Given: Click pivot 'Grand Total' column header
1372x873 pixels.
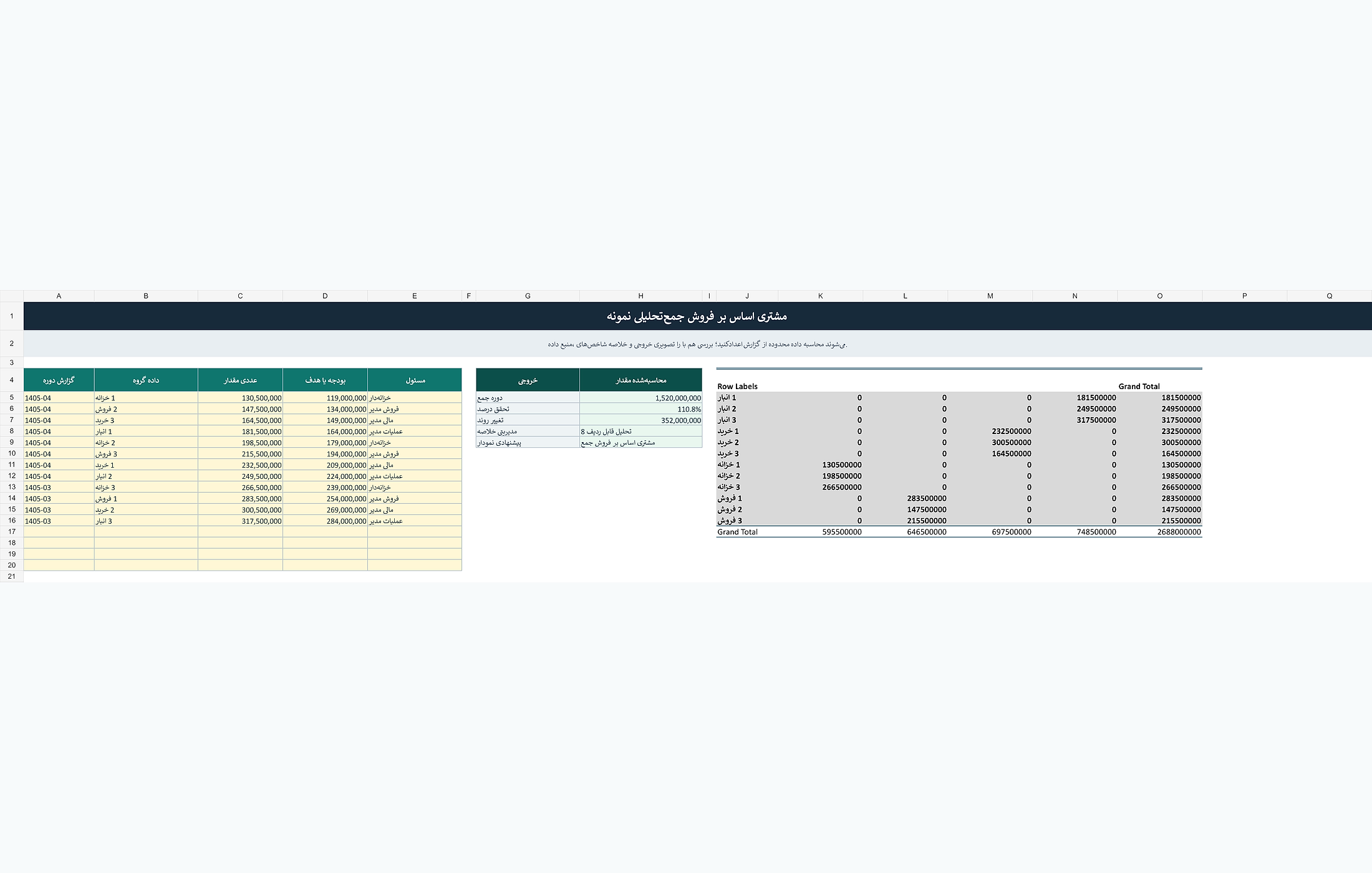Looking at the screenshot, I should [x=1139, y=387].
